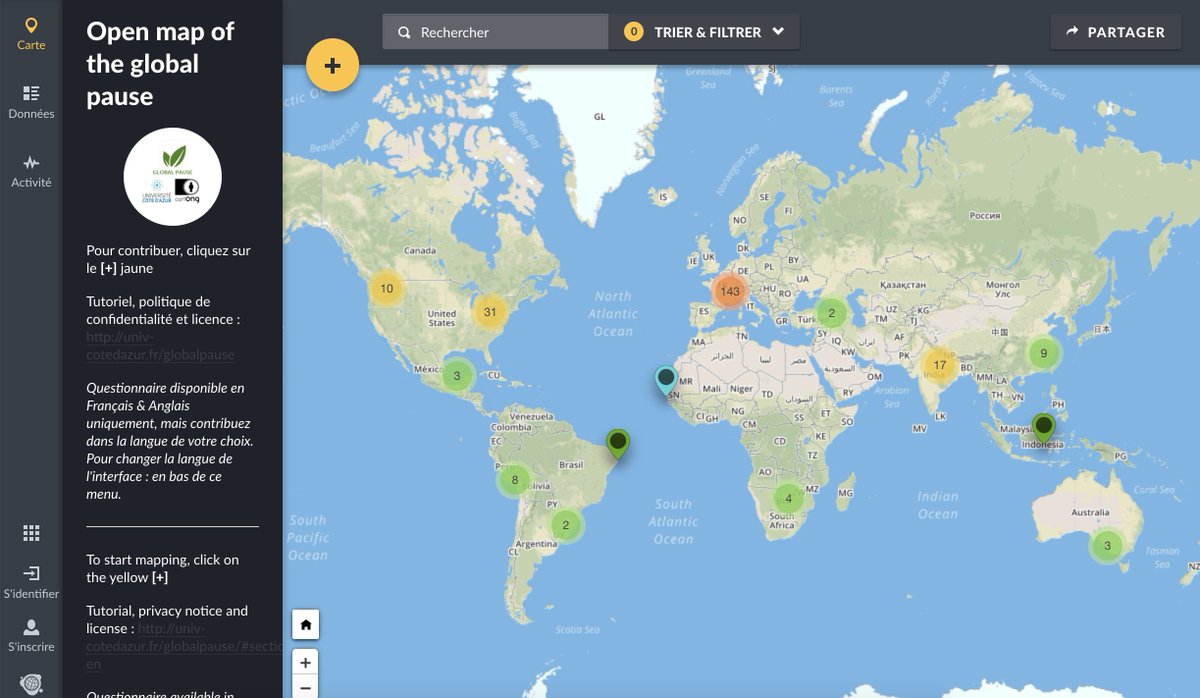Image resolution: width=1200 pixels, height=698 pixels.
Task: Select the green pin in eastern Brazil
Action: click(x=619, y=443)
